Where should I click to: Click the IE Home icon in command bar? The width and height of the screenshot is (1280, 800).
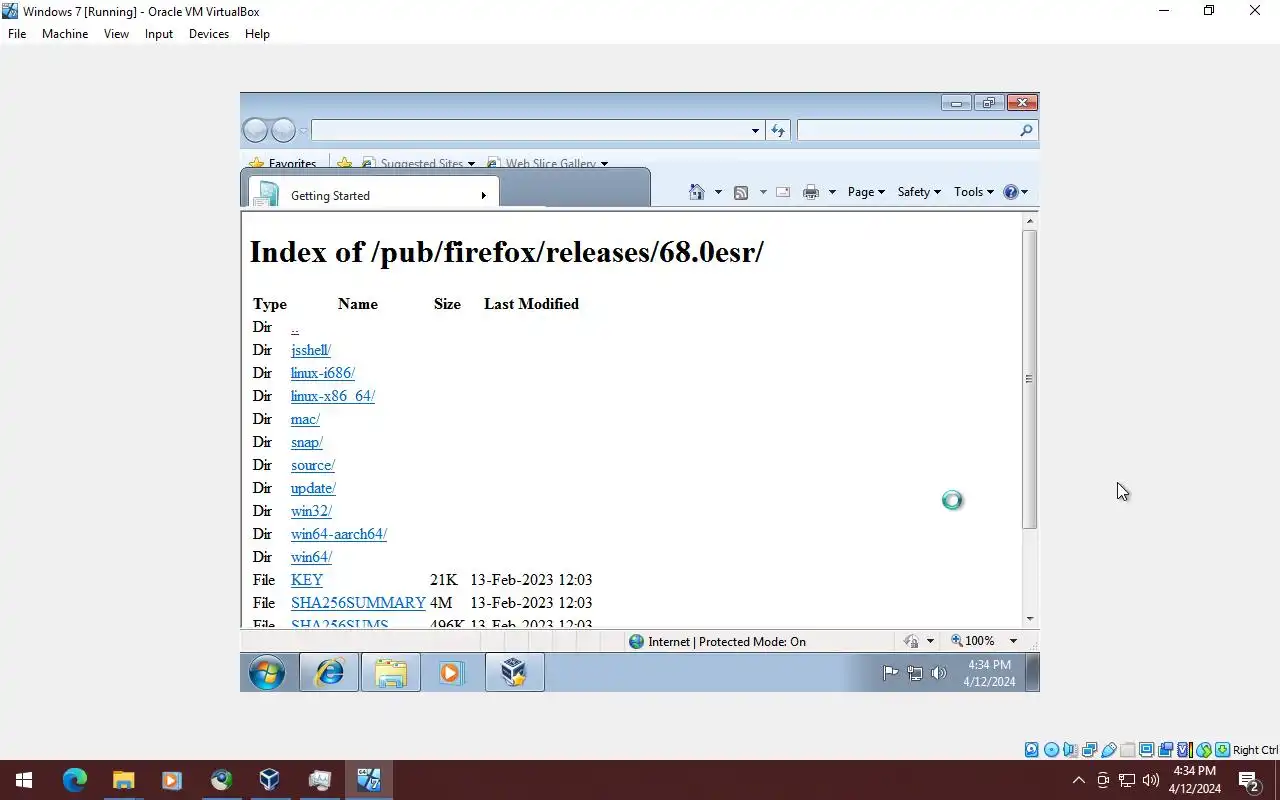[697, 192]
